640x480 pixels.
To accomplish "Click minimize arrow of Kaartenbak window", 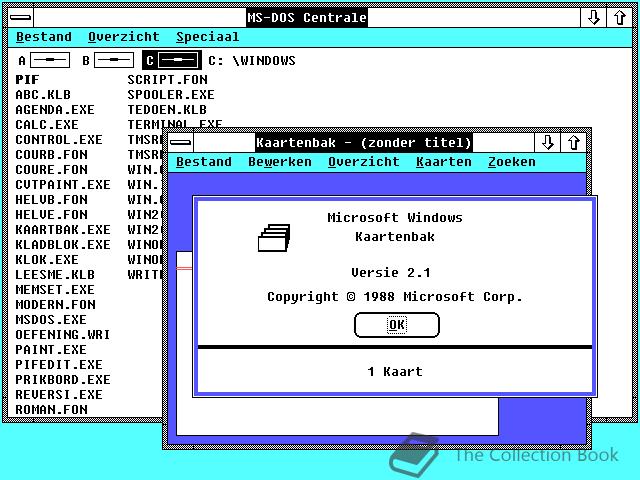I will [x=547, y=142].
